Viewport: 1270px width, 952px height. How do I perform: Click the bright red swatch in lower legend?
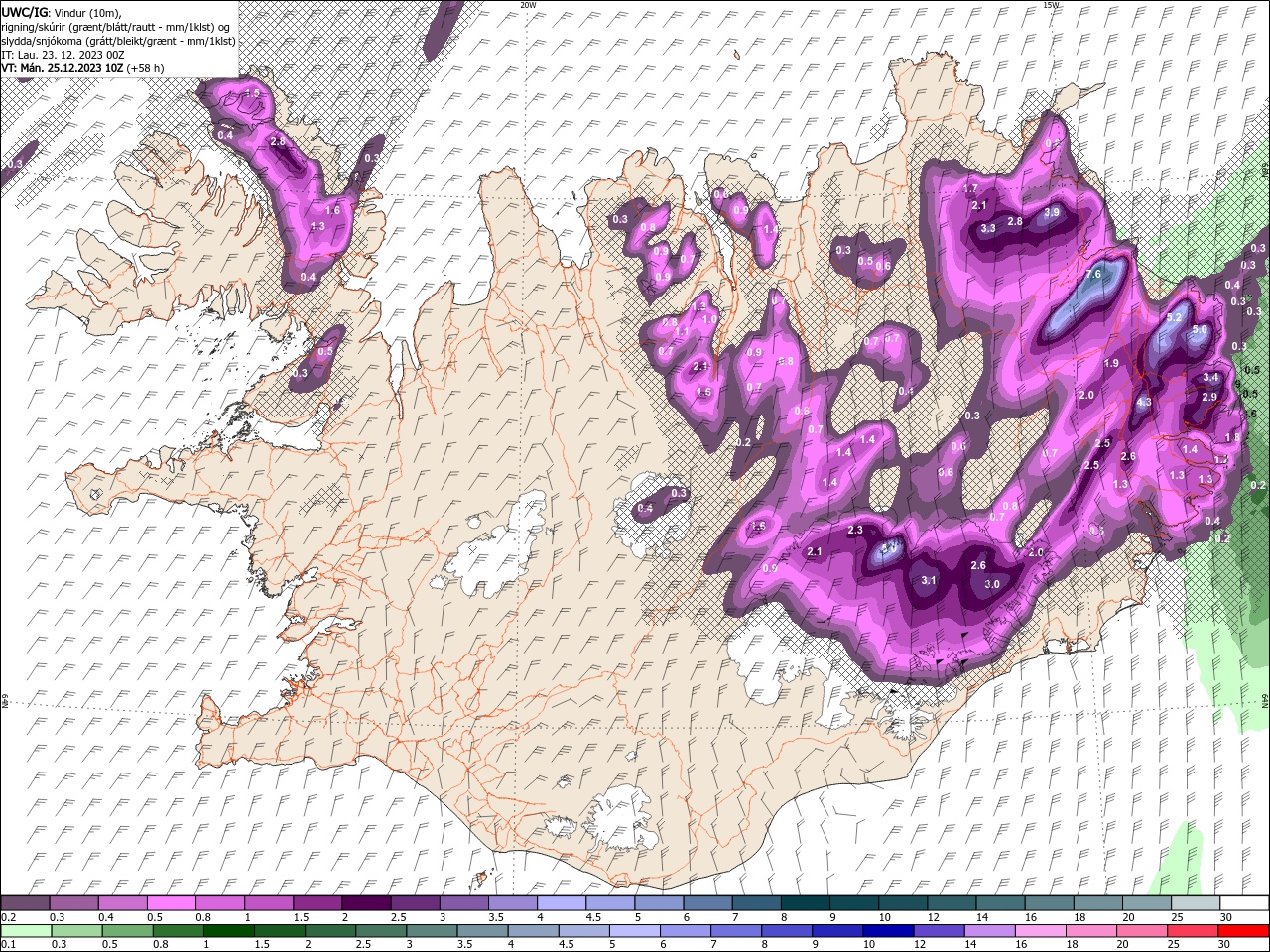(x=1243, y=931)
